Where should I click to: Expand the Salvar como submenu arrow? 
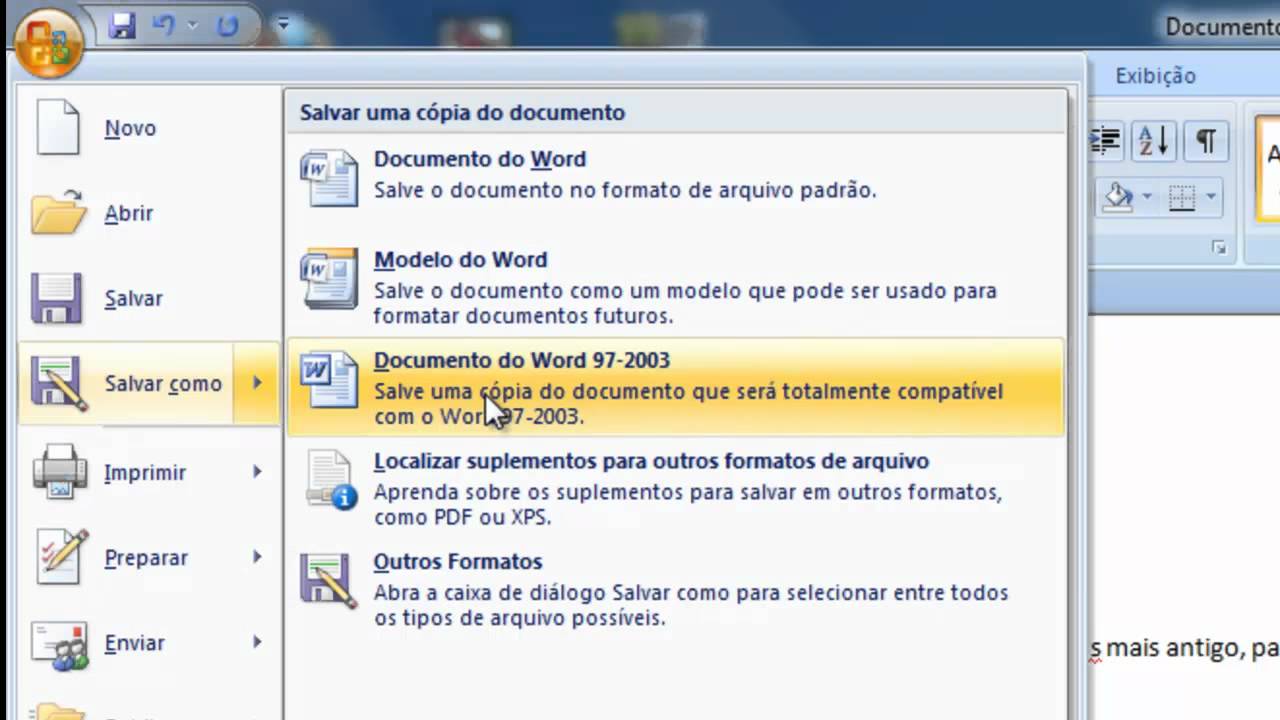(x=257, y=383)
